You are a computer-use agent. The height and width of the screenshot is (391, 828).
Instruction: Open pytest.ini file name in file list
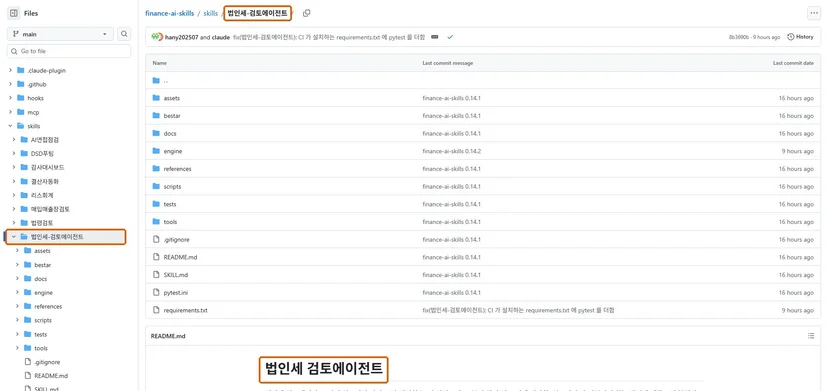point(176,292)
